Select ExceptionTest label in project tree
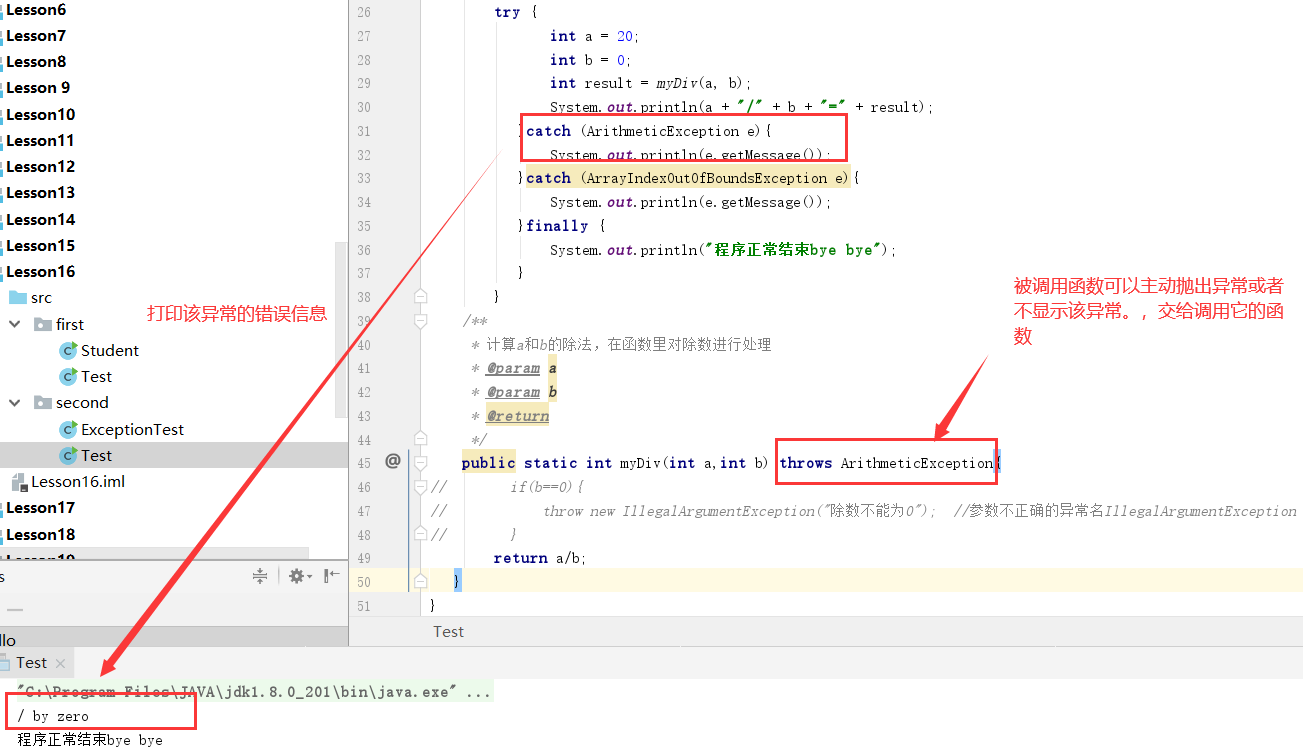The height and width of the screenshot is (756, 1303). (x=133, y=429)
